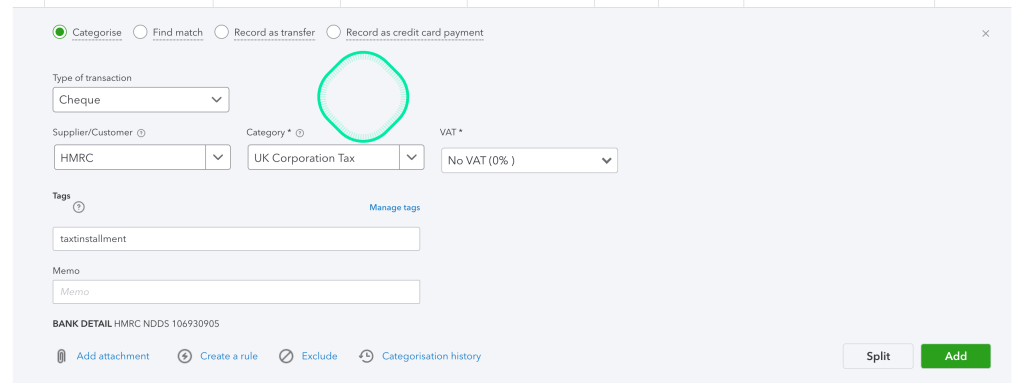Open Add attachment link
The width and height of the screenshot is (1022, 383).
pos(113,356)
